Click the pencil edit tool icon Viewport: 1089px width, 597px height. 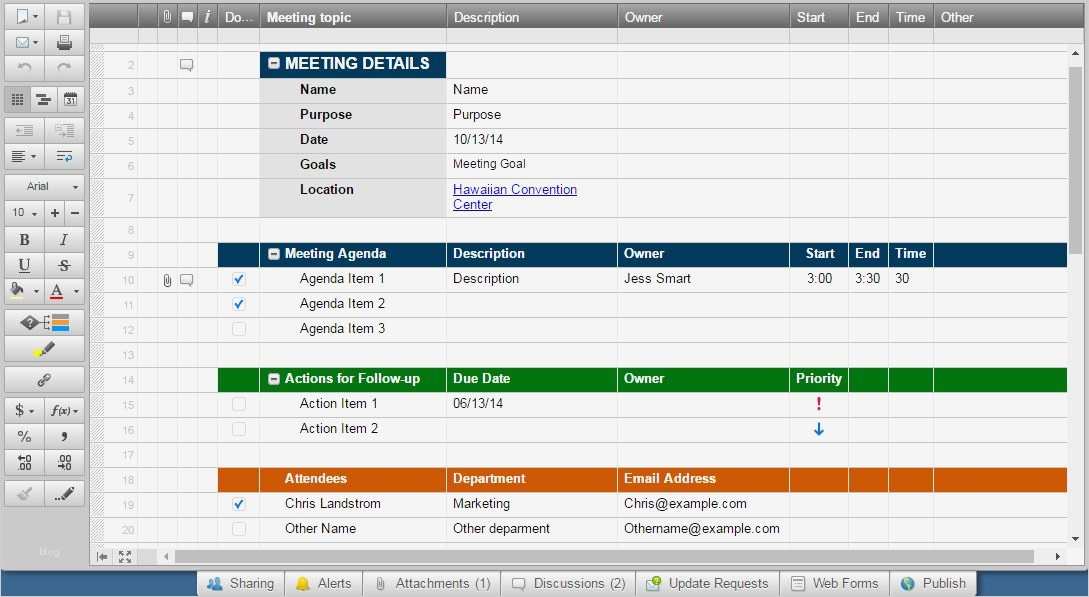(x=64, y=494)
